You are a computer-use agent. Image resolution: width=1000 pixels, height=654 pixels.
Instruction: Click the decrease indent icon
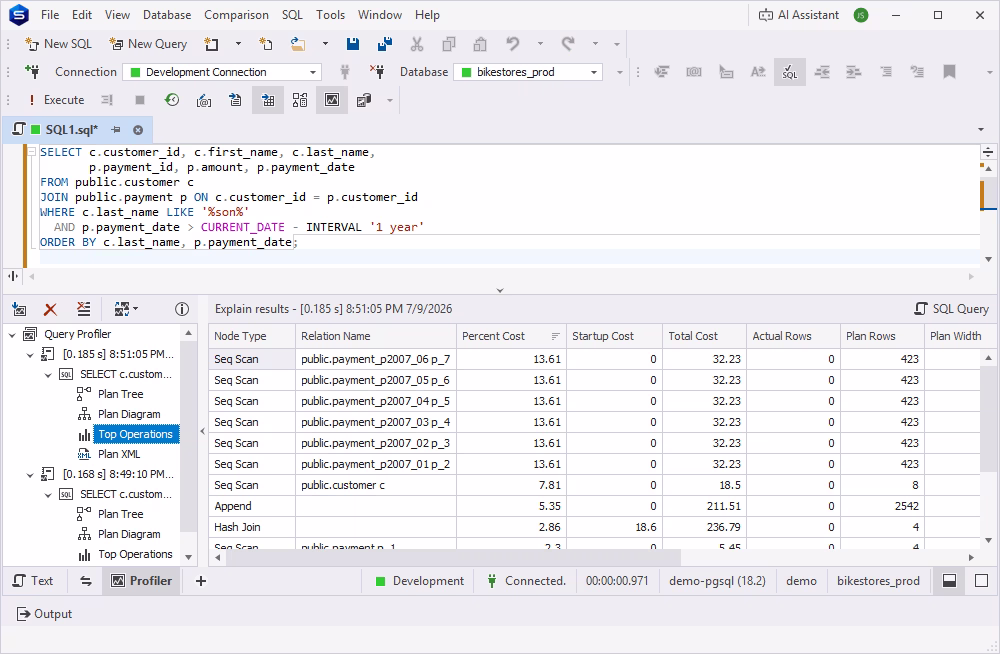[x=822, y=71]
